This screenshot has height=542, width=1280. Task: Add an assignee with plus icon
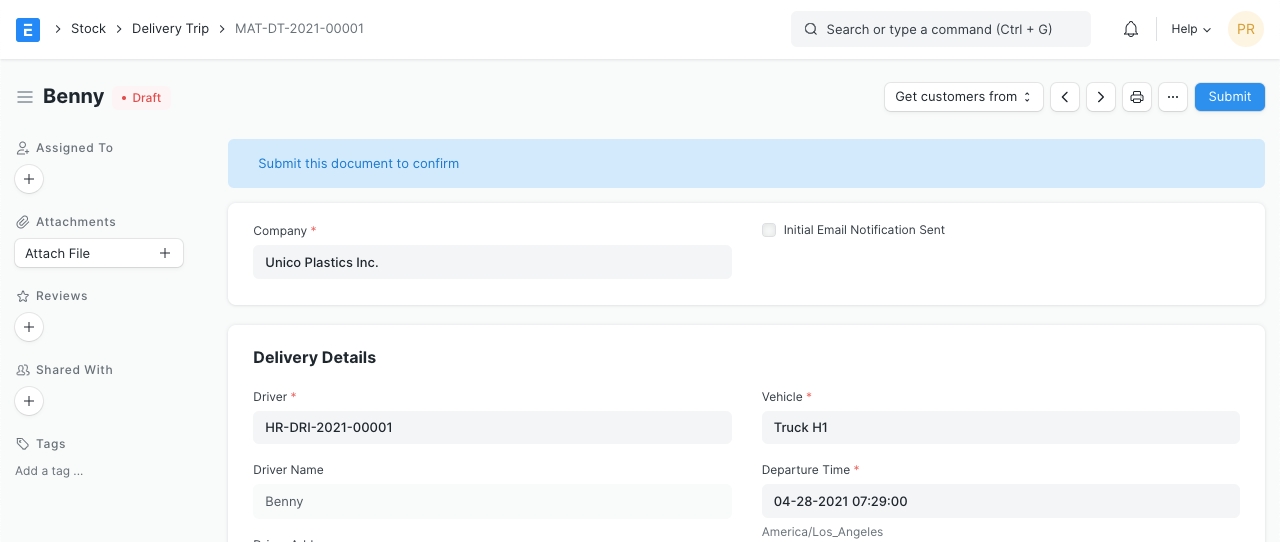[x=29, y=179]
